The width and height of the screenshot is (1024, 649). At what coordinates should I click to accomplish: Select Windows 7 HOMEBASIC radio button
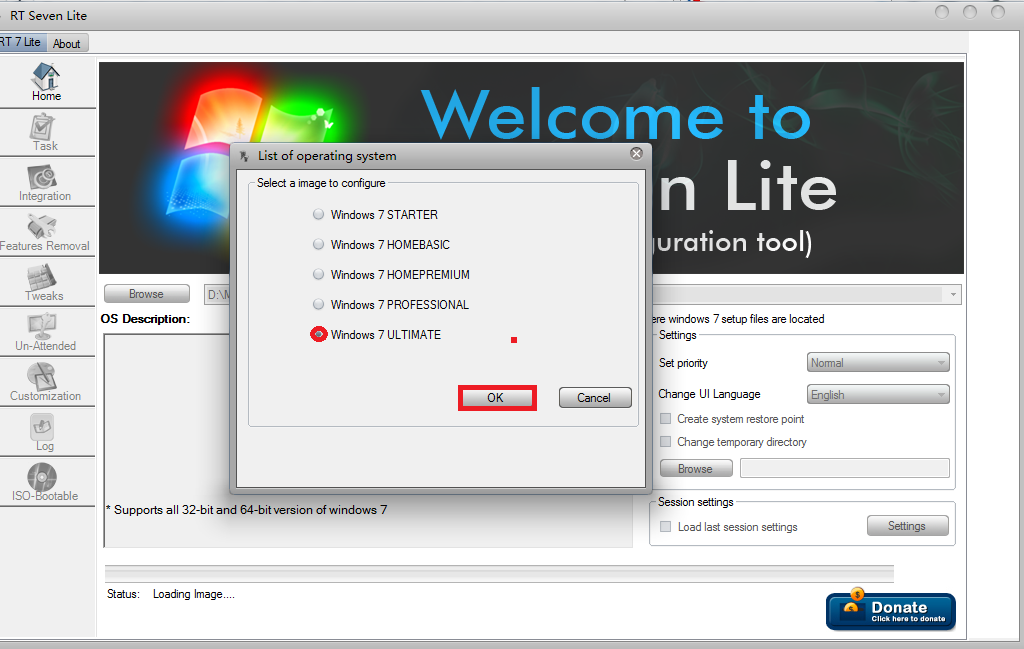pos(318,244)
